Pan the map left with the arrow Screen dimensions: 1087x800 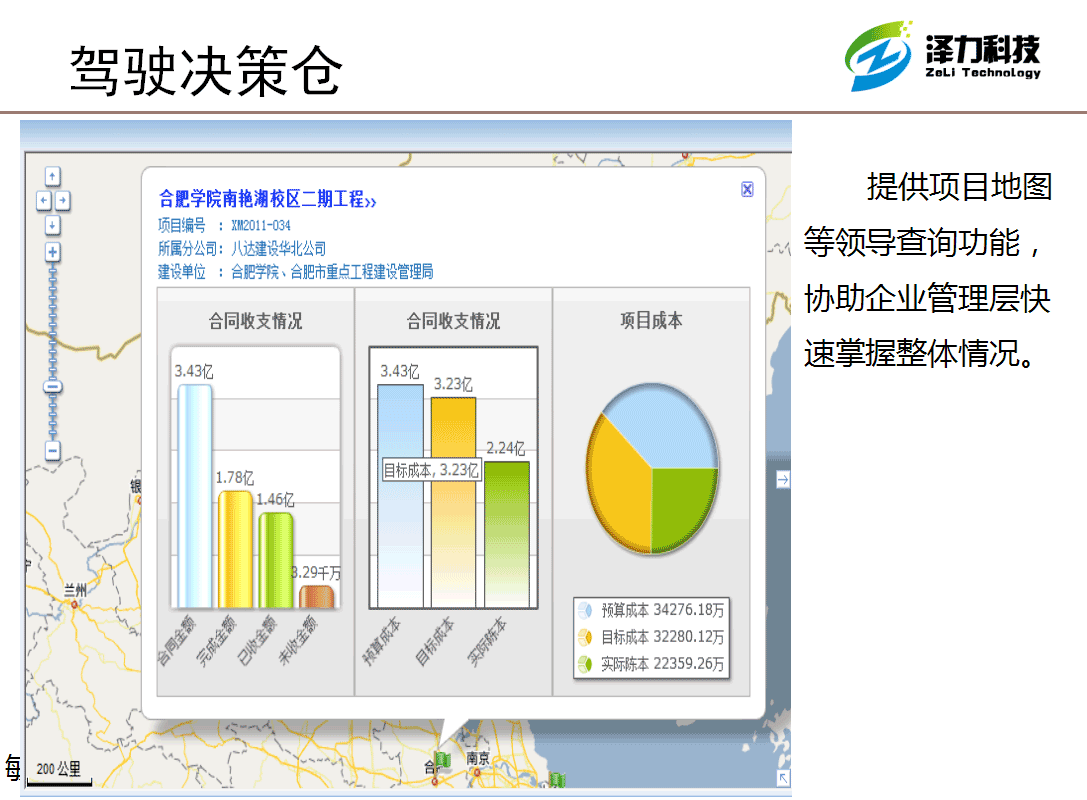pos(43,200)
